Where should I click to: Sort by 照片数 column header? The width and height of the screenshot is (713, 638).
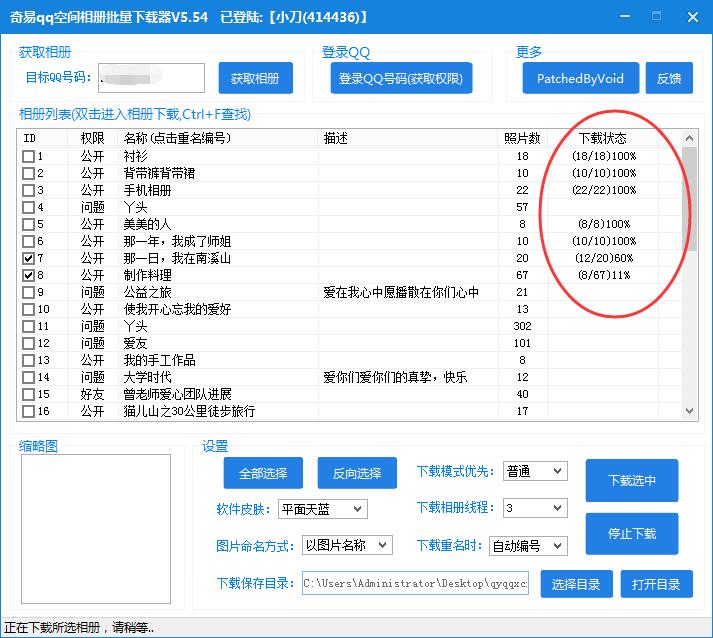523,138
